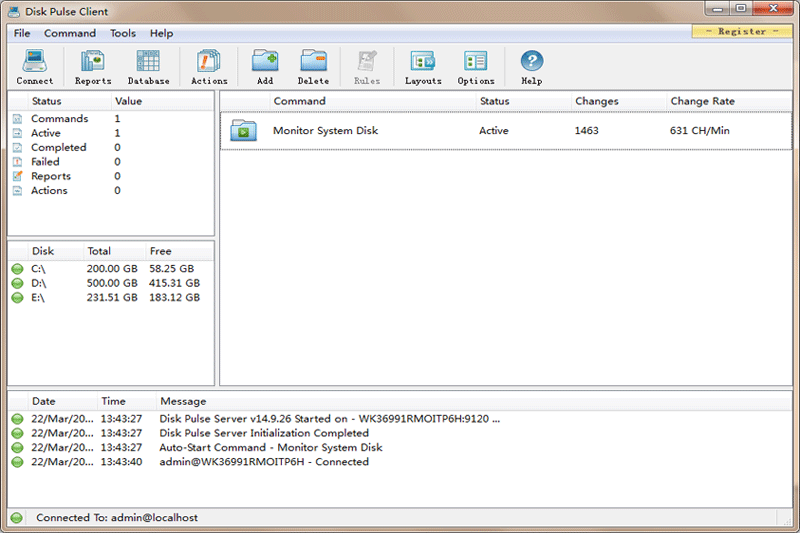
Task: Click the '1463' changes value
Action: (x=586, y=131)
